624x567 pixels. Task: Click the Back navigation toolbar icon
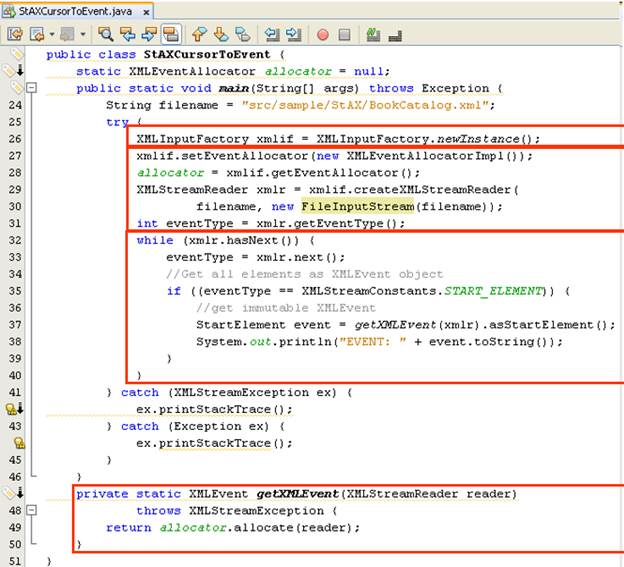(37, 34)
